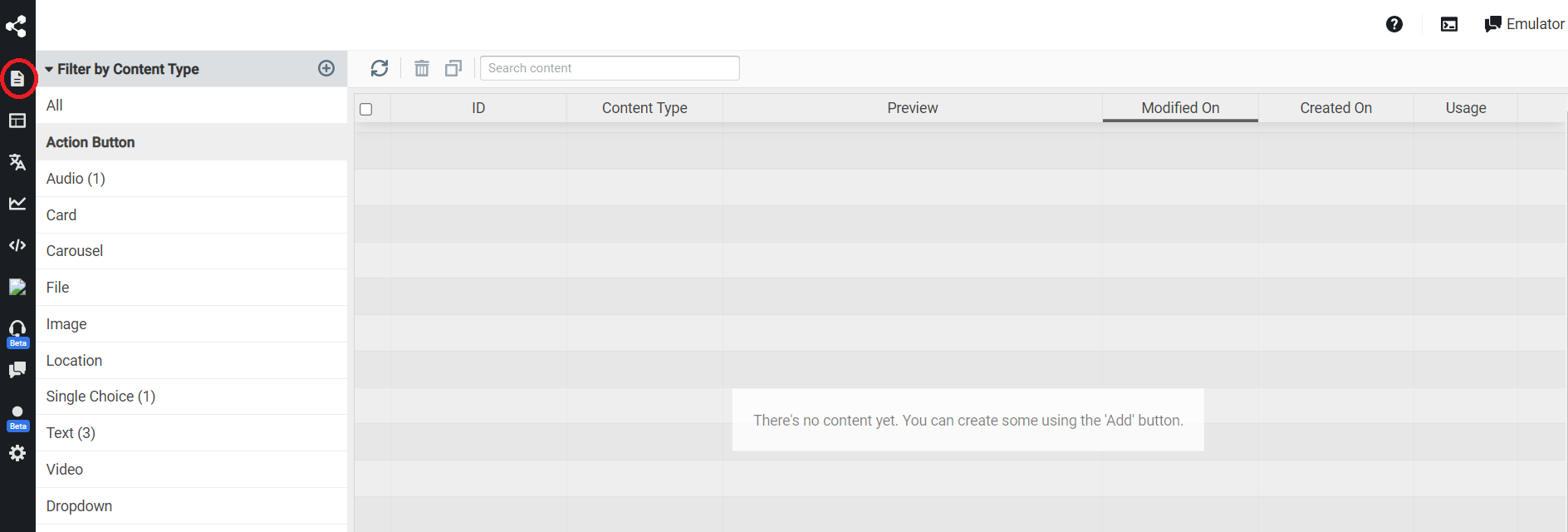Open the Emulator panel
Image resolution: width=1568 pixels, height=532 pixels.
[x=1525, y=24]
